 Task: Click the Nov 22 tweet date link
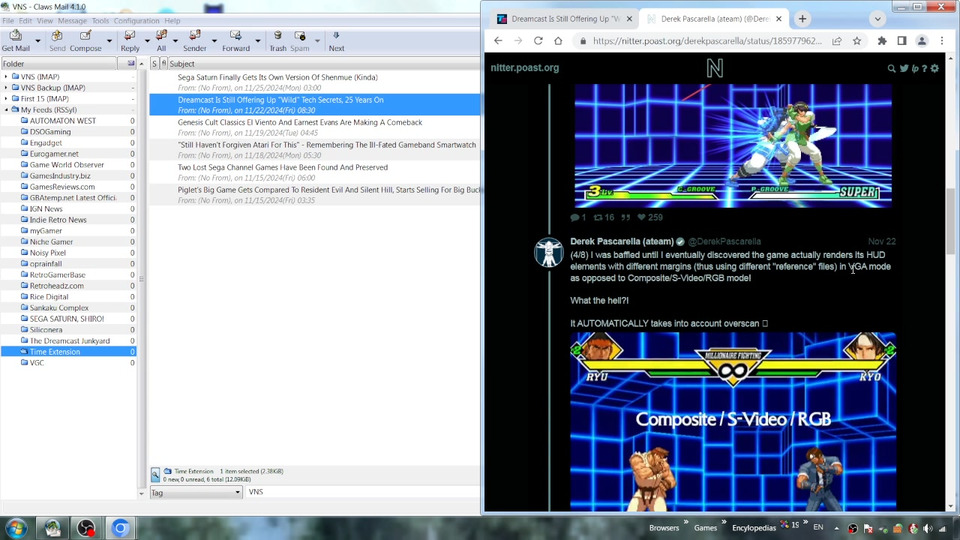pos(882,241)
